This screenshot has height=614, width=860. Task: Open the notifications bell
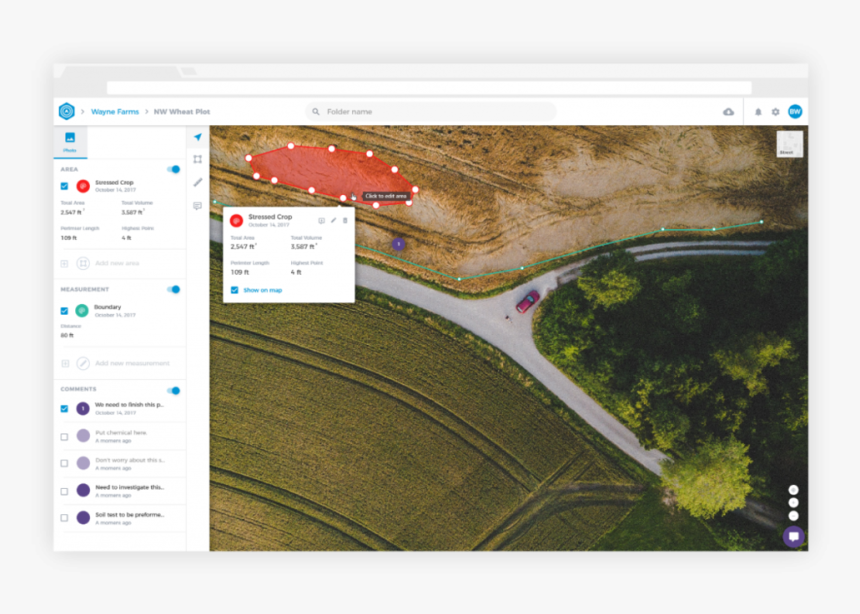click(x=758, y=112)
